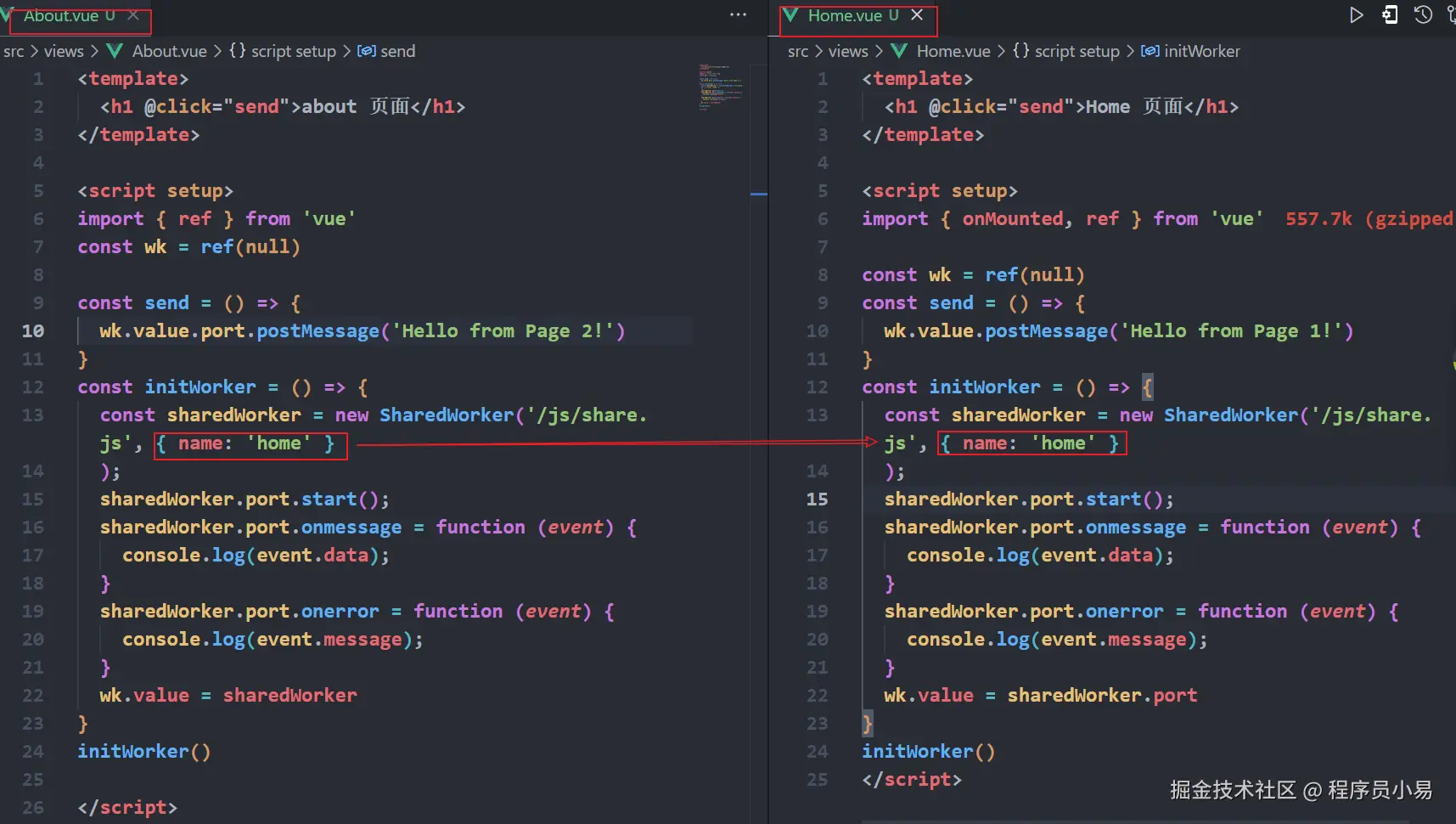Screen dimensions: 1456x824
Task: Select line number 6 in Home.vue gutter
Action: (x=822, y=219)
